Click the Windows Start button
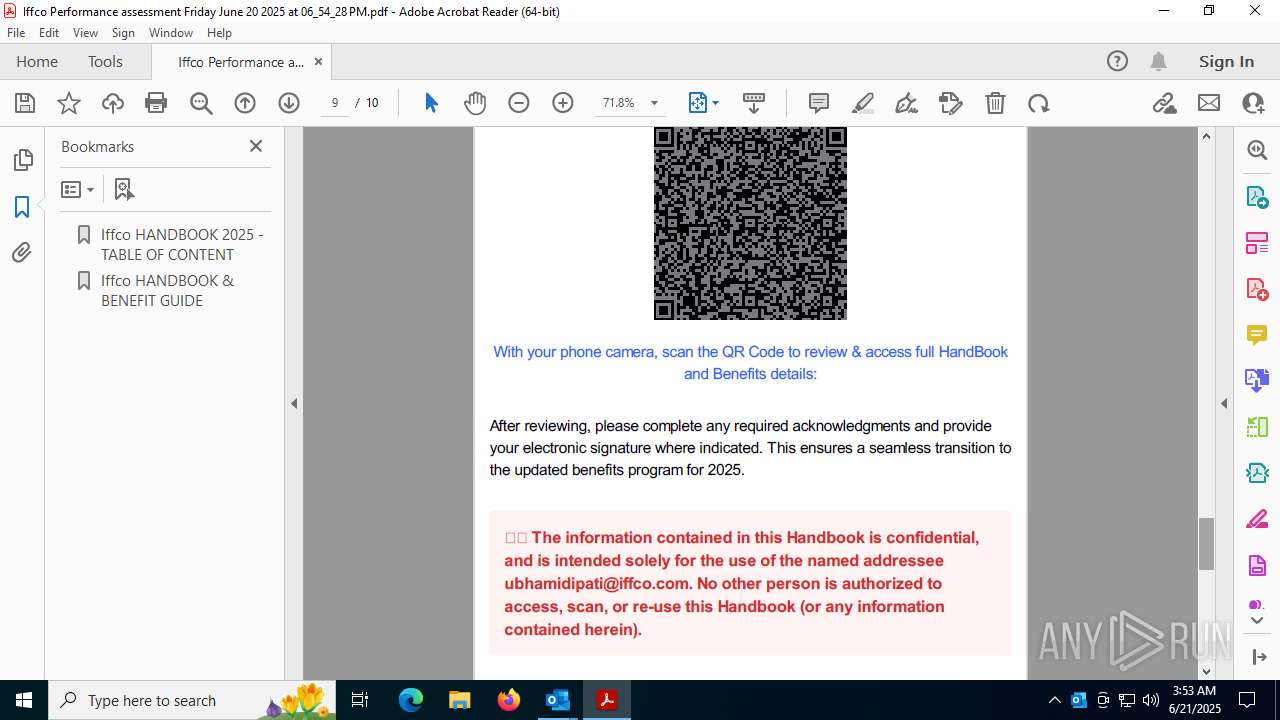This screenshot has height=720, width=1280. click(24, 700)
